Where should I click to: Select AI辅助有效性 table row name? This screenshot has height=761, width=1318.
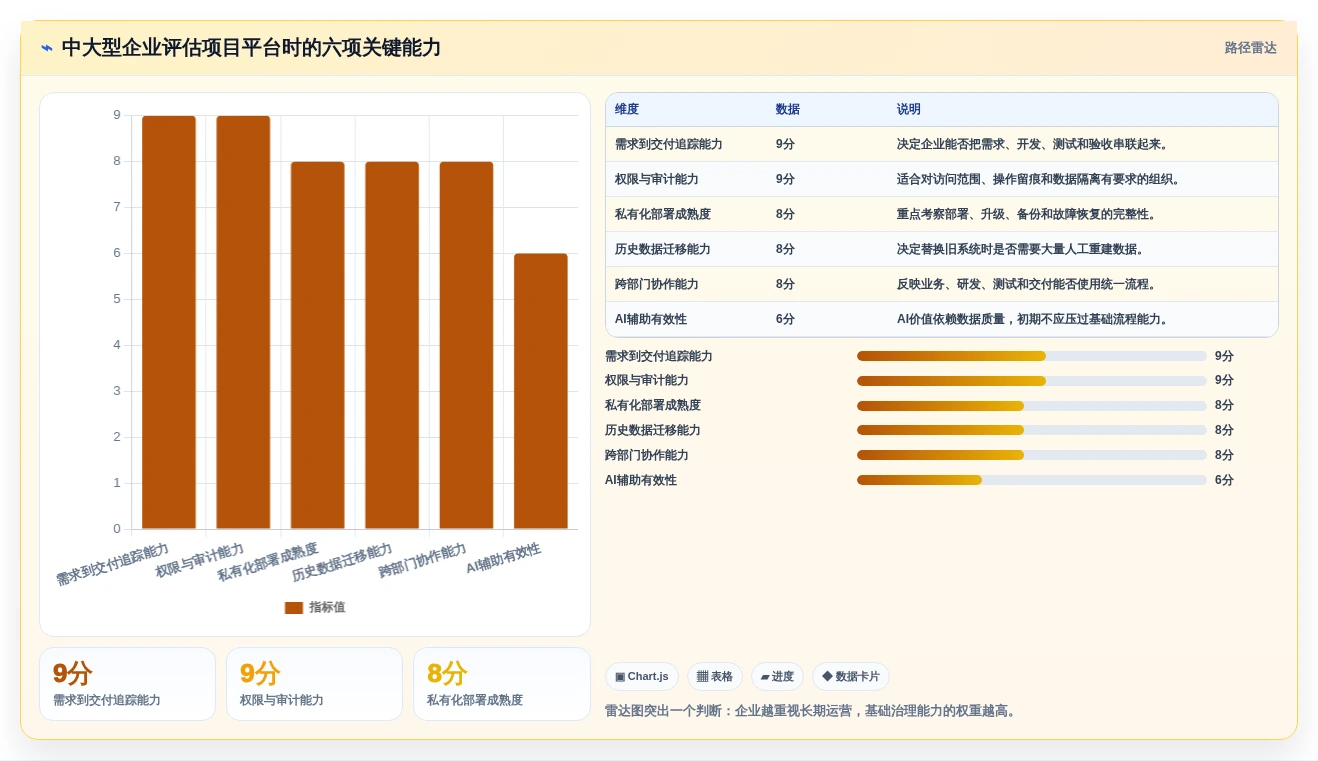pyautogui.click(x=651, y=319)
